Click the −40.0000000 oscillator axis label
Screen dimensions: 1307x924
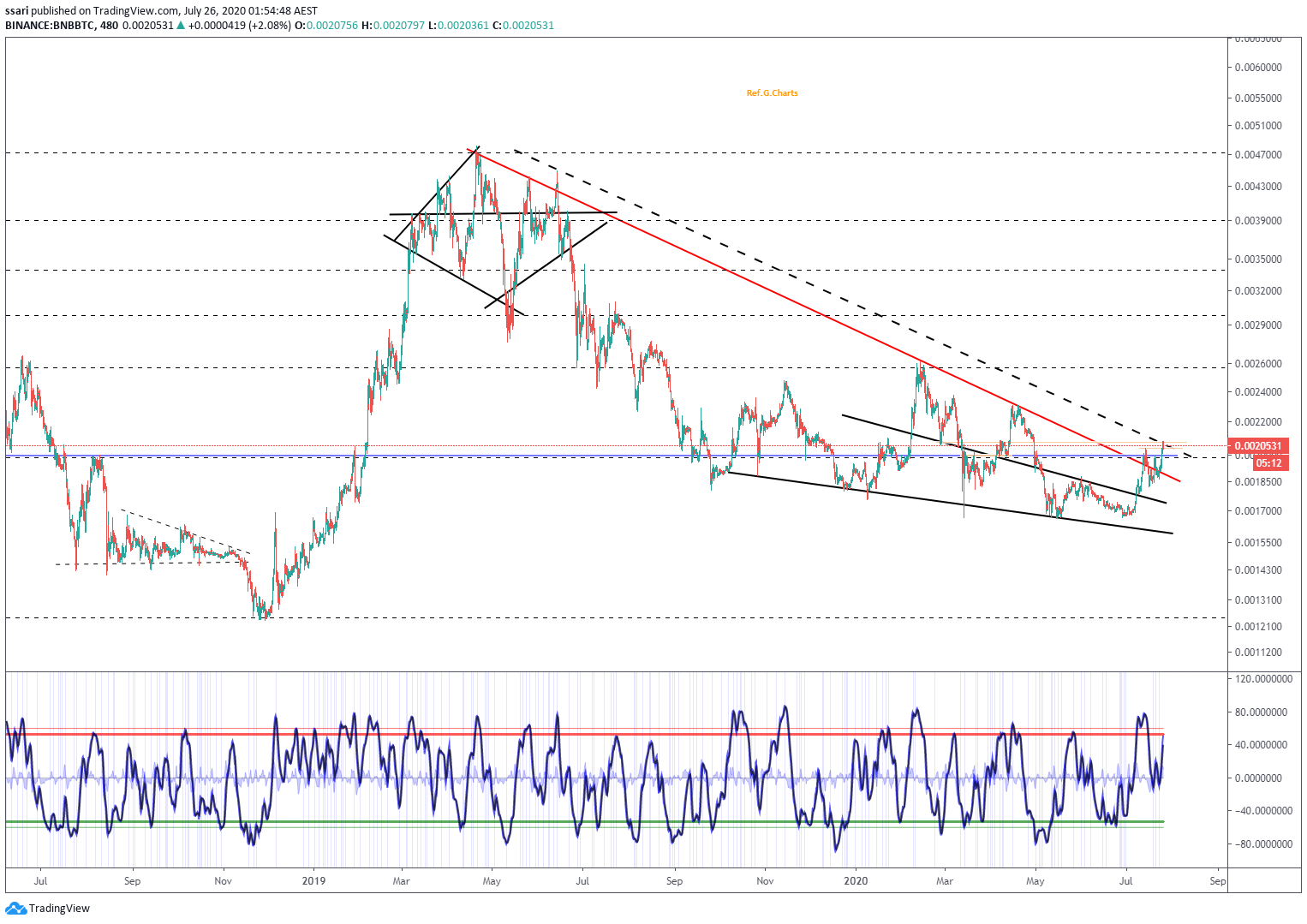[1264, 811]
